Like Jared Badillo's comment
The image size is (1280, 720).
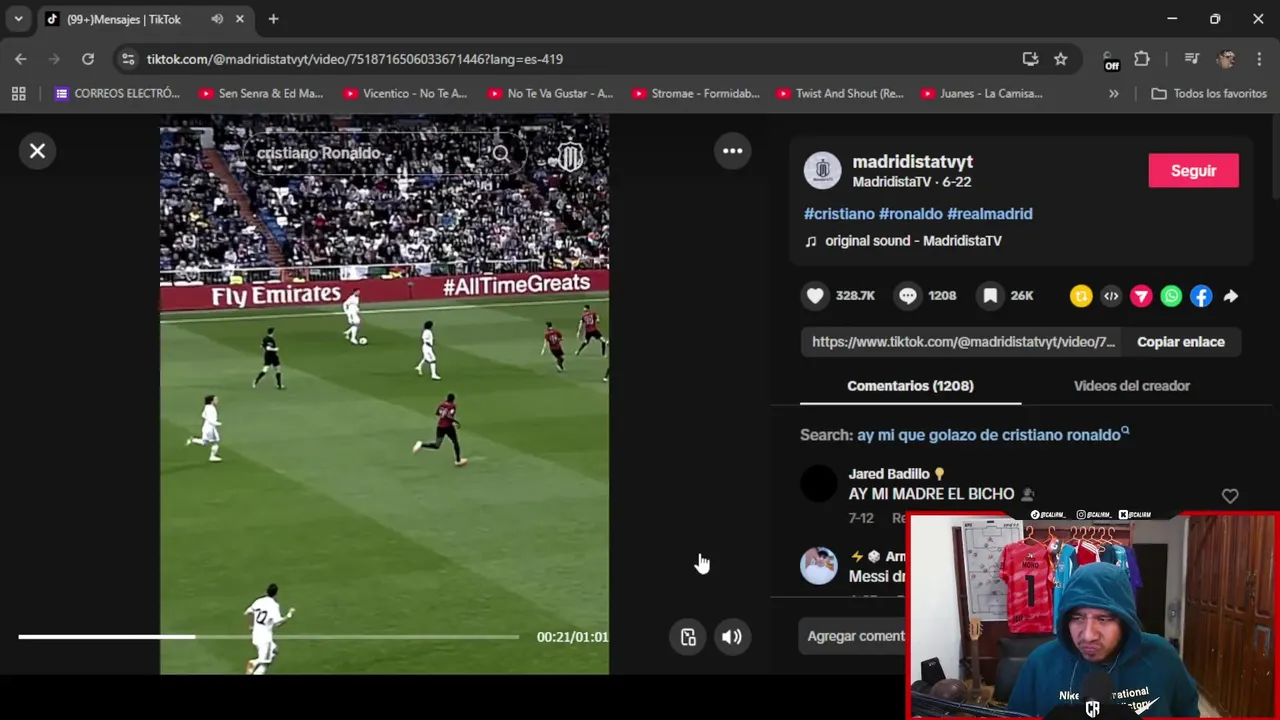pos(1230,496)
